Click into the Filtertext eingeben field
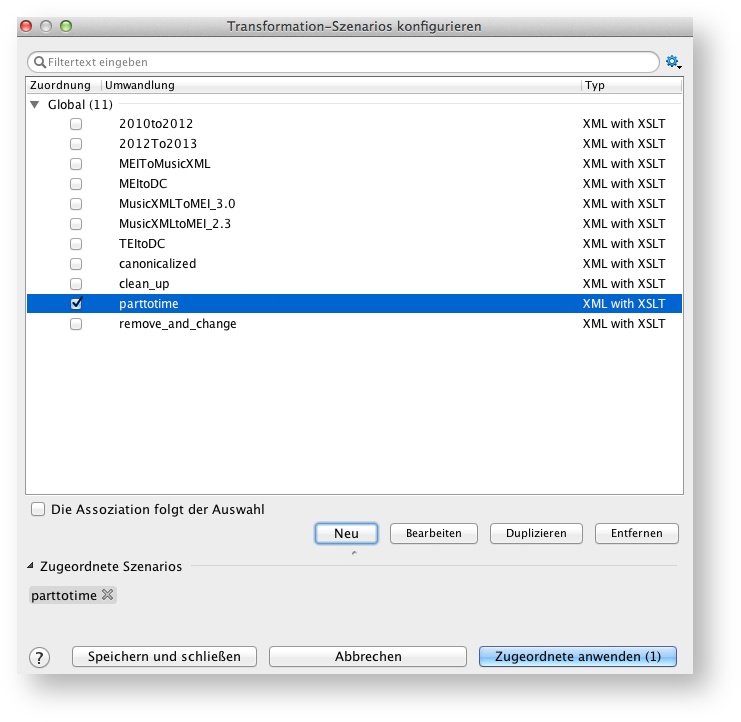 tap(350, 62)
